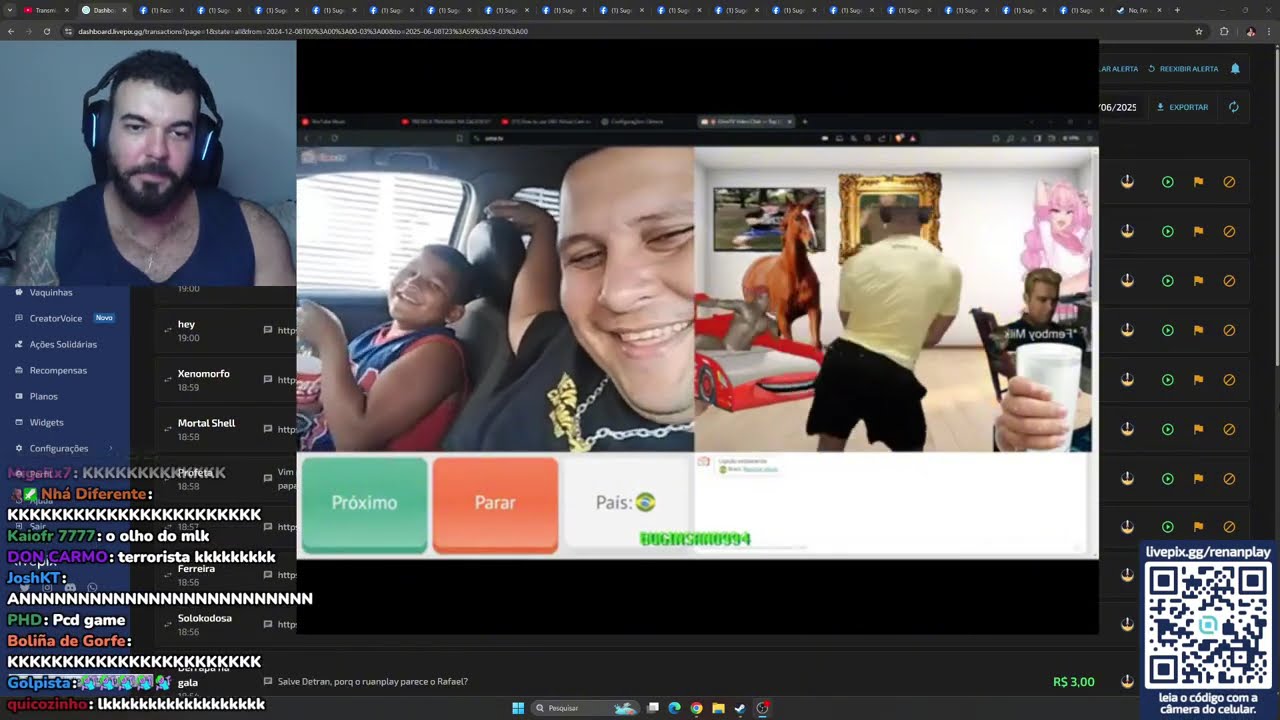Screen dimensions: 1280x720
Task: Block the Mortal Shell sender
Action: click(x=1229, y=429)
